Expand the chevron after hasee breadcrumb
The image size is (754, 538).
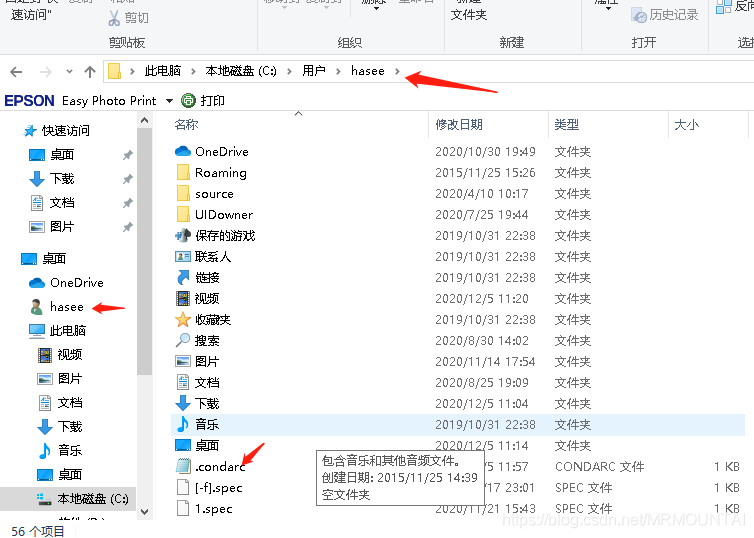pos(397,72)
